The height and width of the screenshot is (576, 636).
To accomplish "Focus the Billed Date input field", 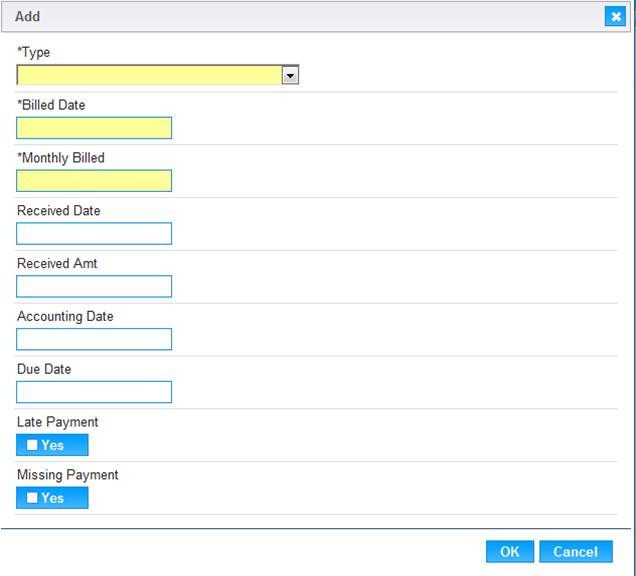I will point(94,128).
